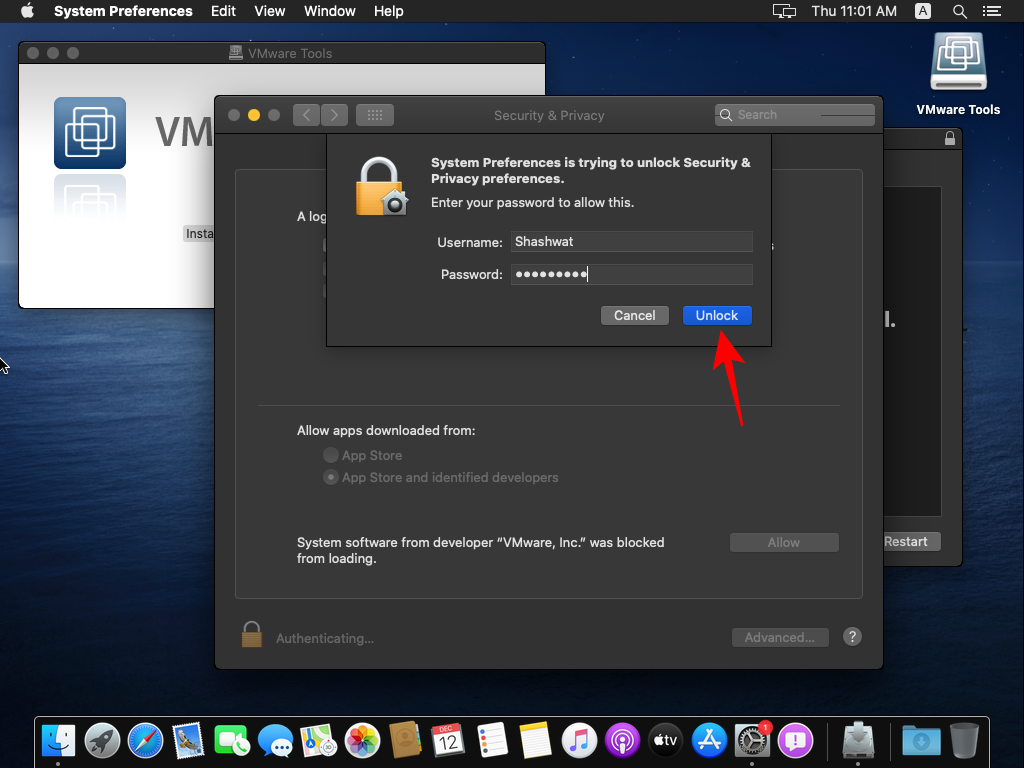Screen dimensions: 1024x768
Task: Click the Advanced button
Action: pyautogui.click(x=780, y=637)
